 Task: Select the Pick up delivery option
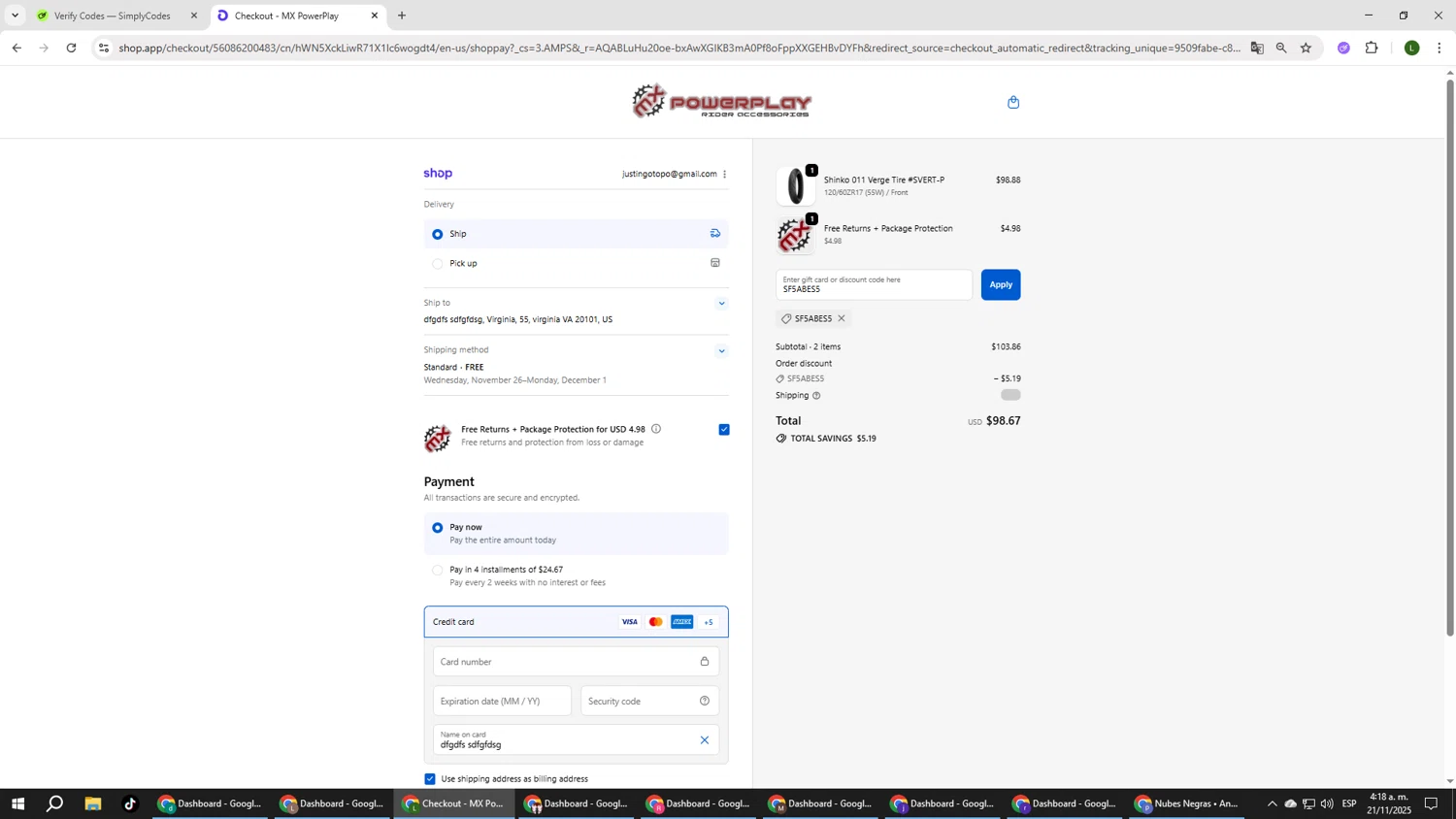pyautogui.click(x=438, y=264)
